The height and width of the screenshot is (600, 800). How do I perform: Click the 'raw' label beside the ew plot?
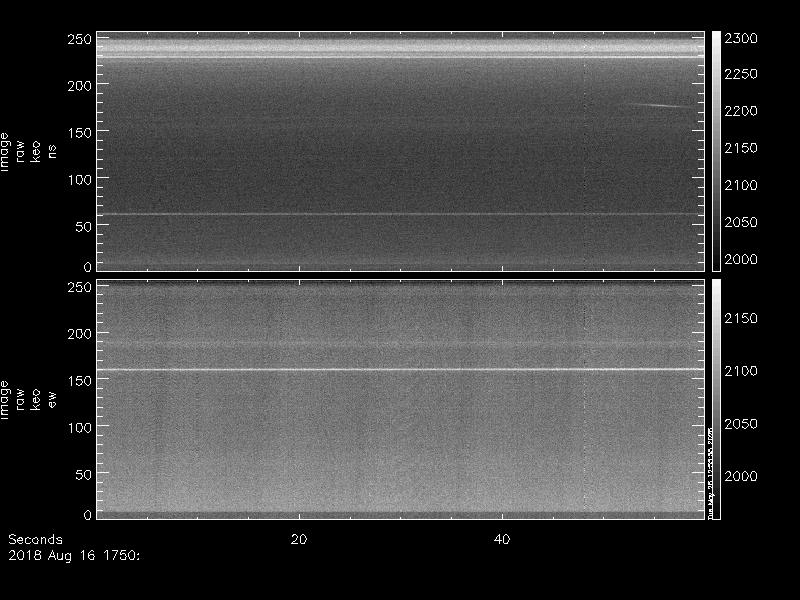click(x=20, y=399)
